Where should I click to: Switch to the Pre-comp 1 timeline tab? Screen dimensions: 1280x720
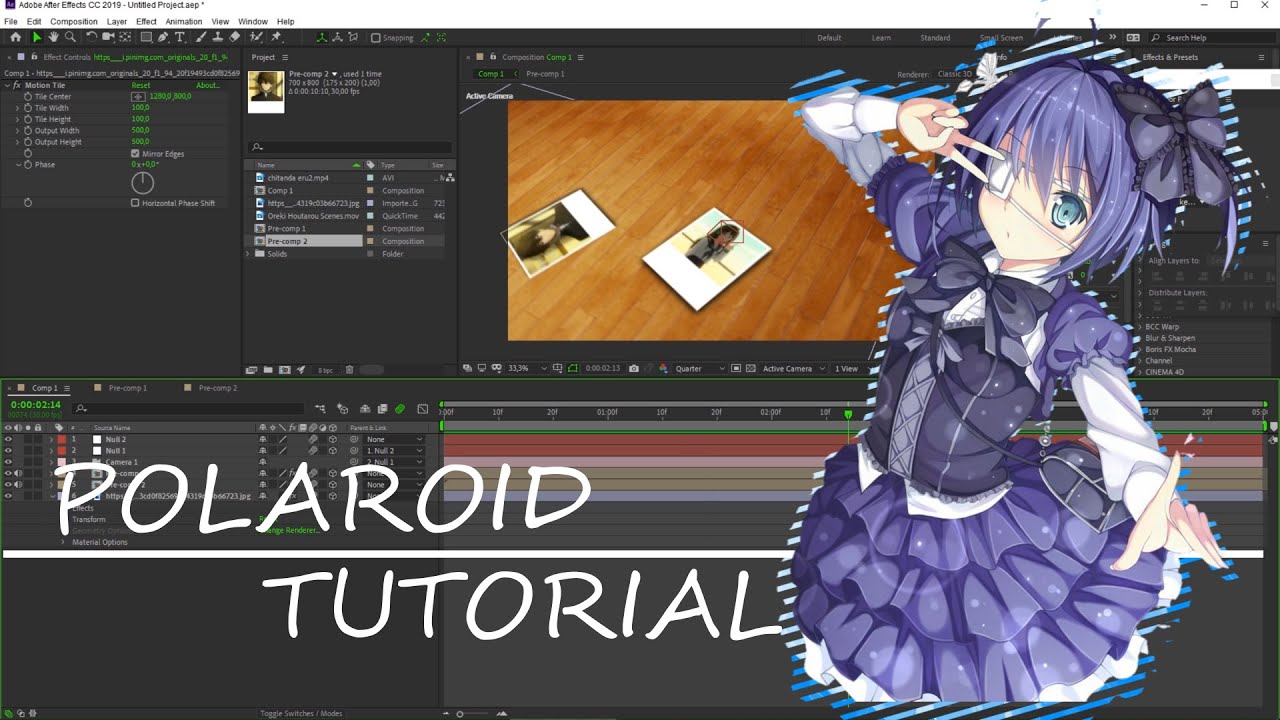127,388
